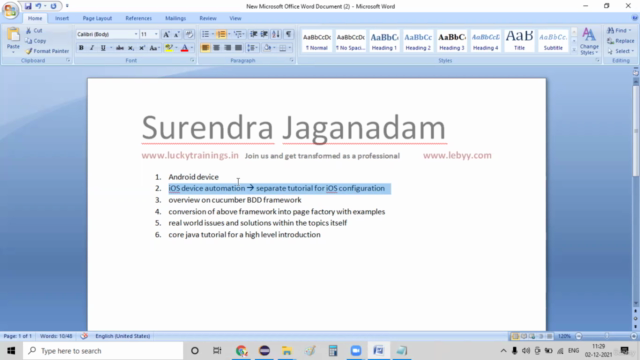Click the Windows search box on taskbar

coord(103,351)
